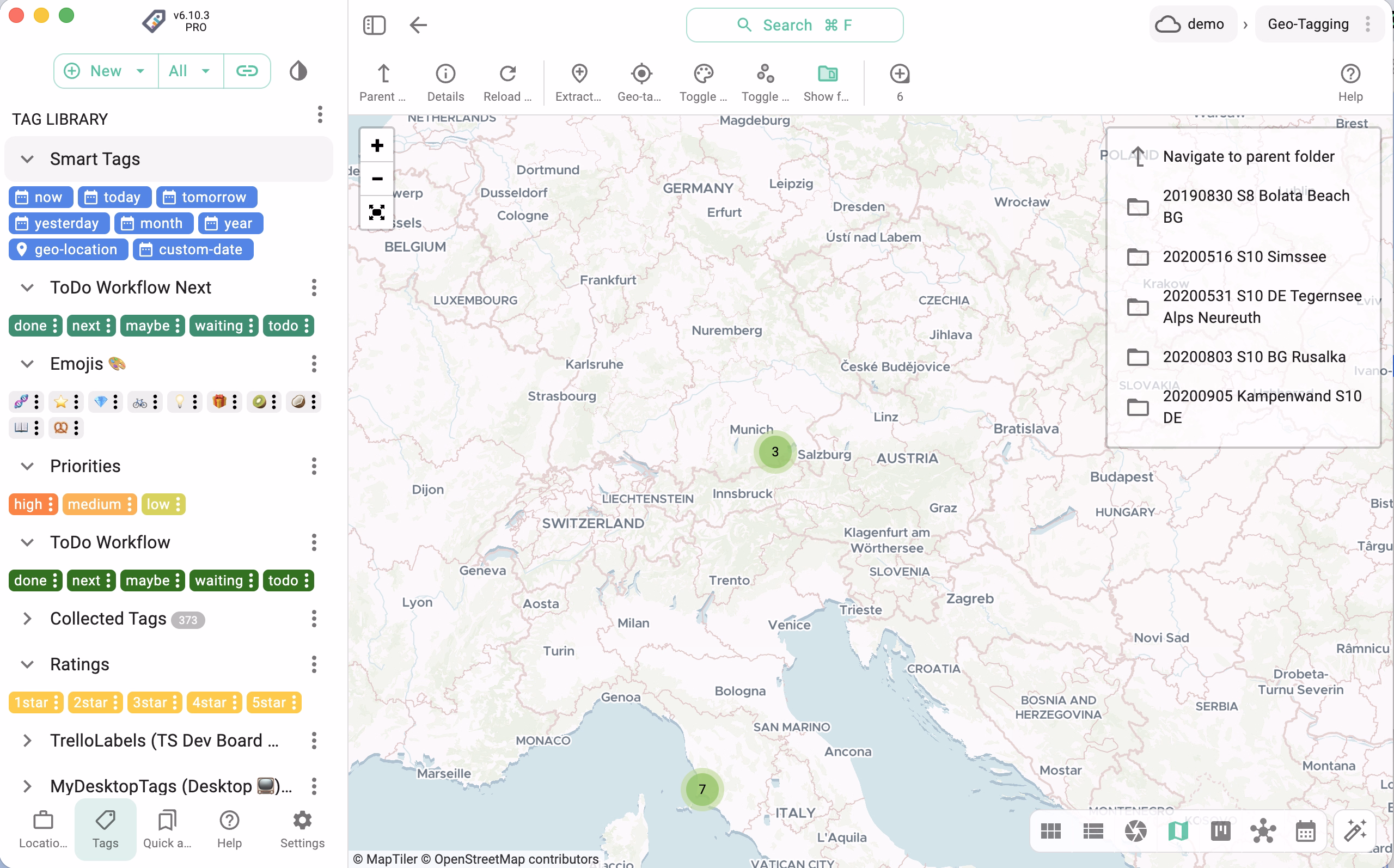Click the Geo-tag toolbar icon
The image size is (1394, 868).
[640, 83]
